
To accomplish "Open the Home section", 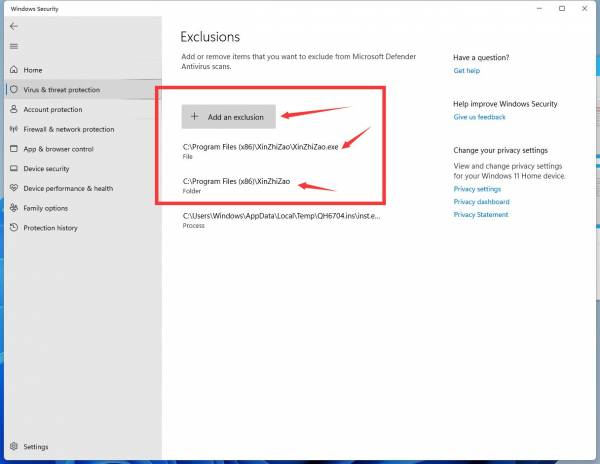I will [83, 70].
